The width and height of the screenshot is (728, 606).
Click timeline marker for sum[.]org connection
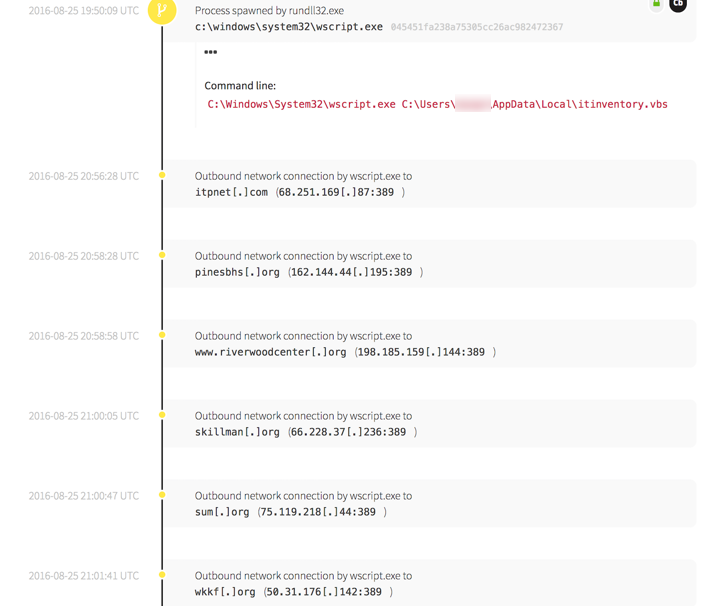162,495
